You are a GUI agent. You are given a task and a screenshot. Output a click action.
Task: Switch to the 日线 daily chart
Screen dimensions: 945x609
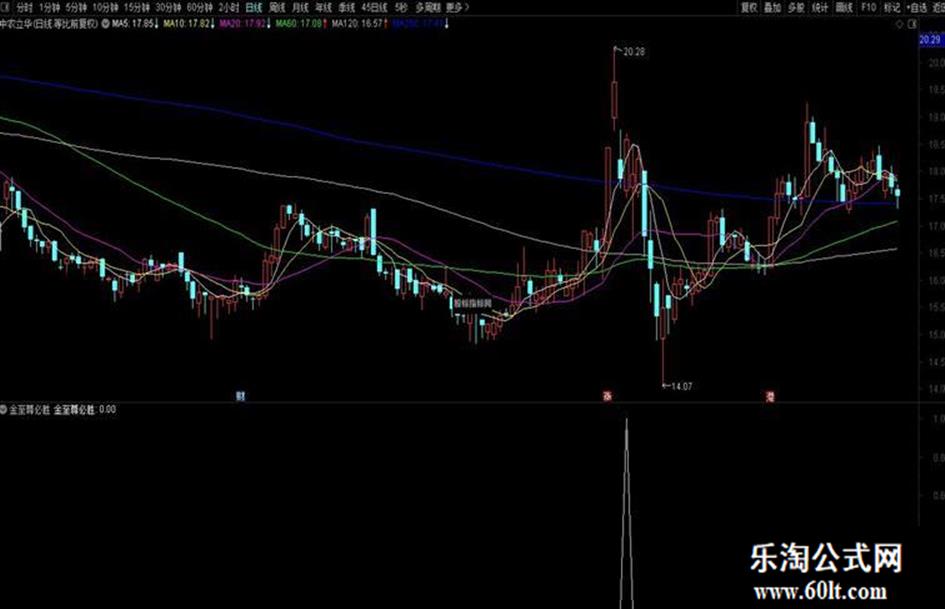[x=254, y=7]
